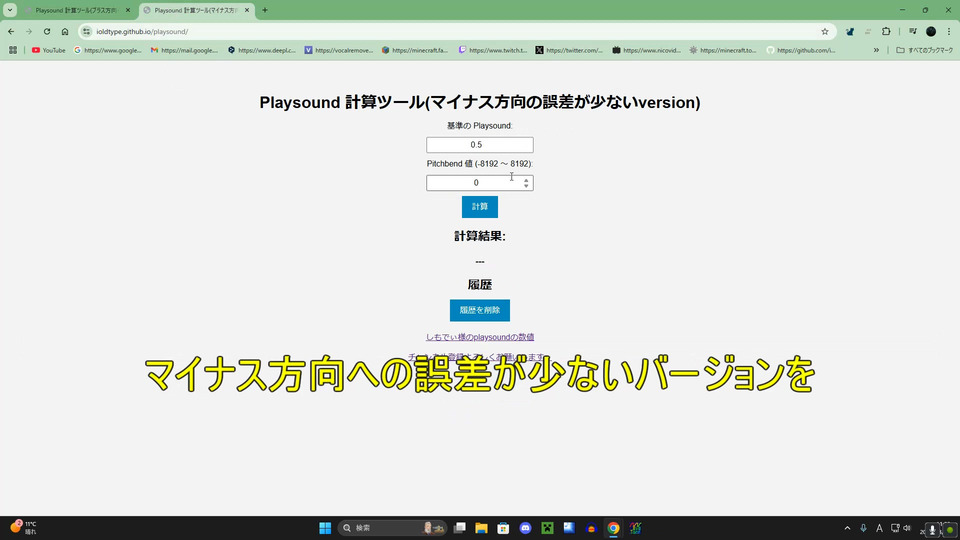Screen dimensions: 960x540
Task: Go back with the browser back arrow
Action: (x=11, y=31)
